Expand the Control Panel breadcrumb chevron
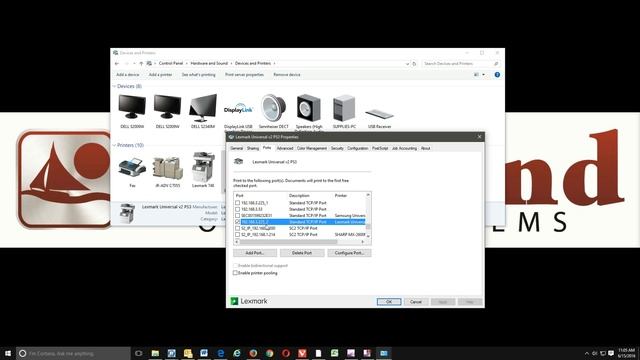Viewport: 640px width, 360px height. 187,64
